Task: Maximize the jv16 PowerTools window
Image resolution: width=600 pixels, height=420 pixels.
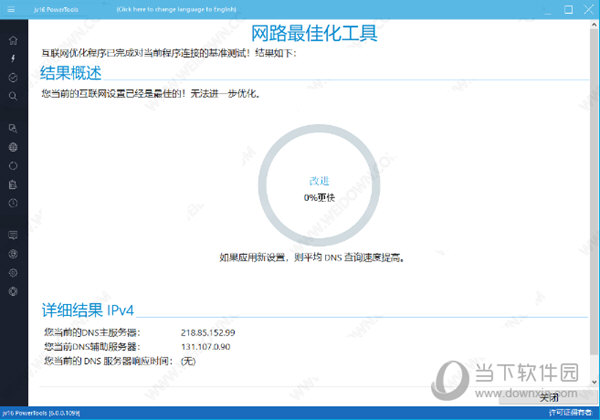Action: coord(568,10)
